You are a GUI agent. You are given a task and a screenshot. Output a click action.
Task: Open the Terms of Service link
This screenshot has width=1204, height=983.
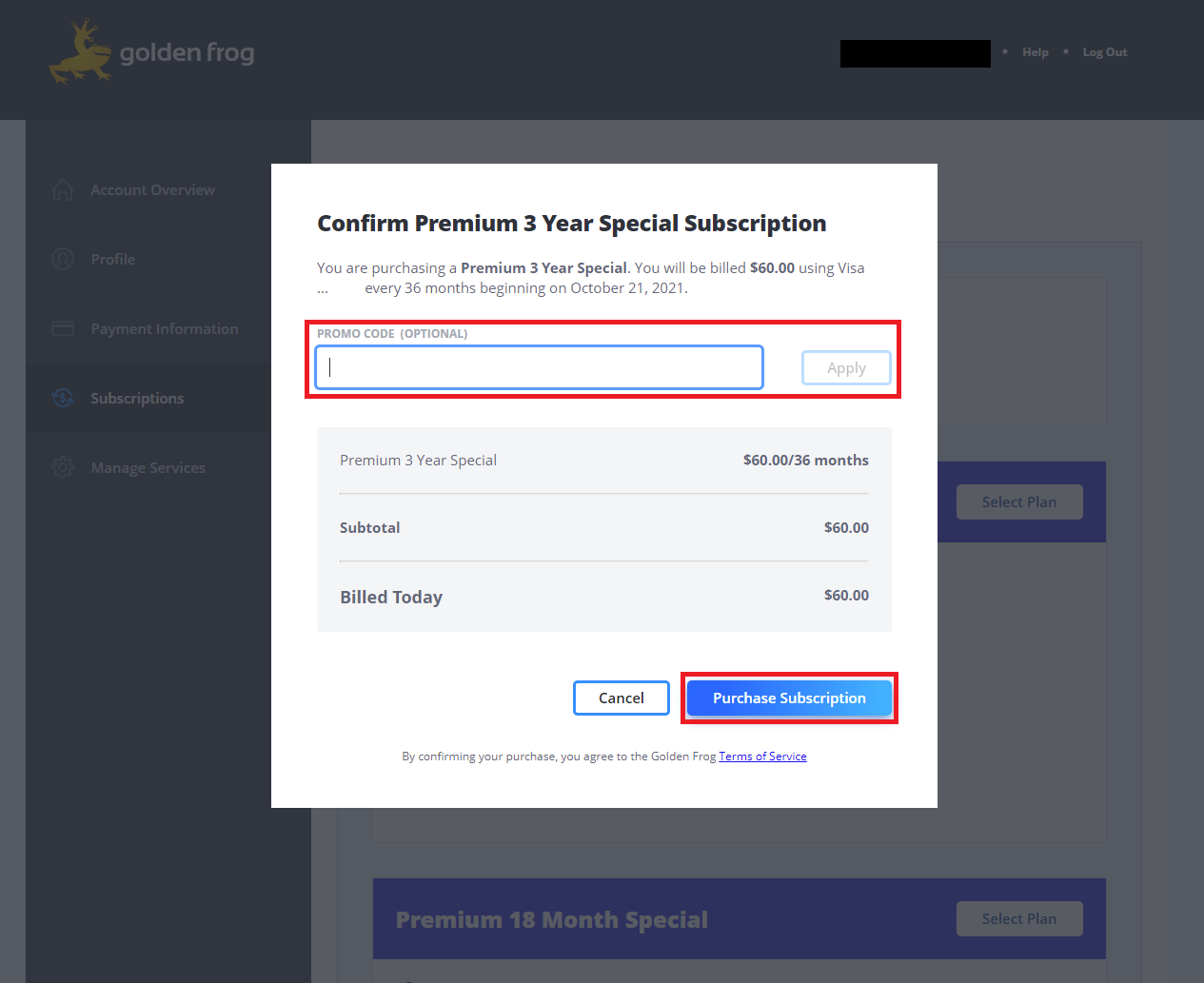tap(762, 756)
